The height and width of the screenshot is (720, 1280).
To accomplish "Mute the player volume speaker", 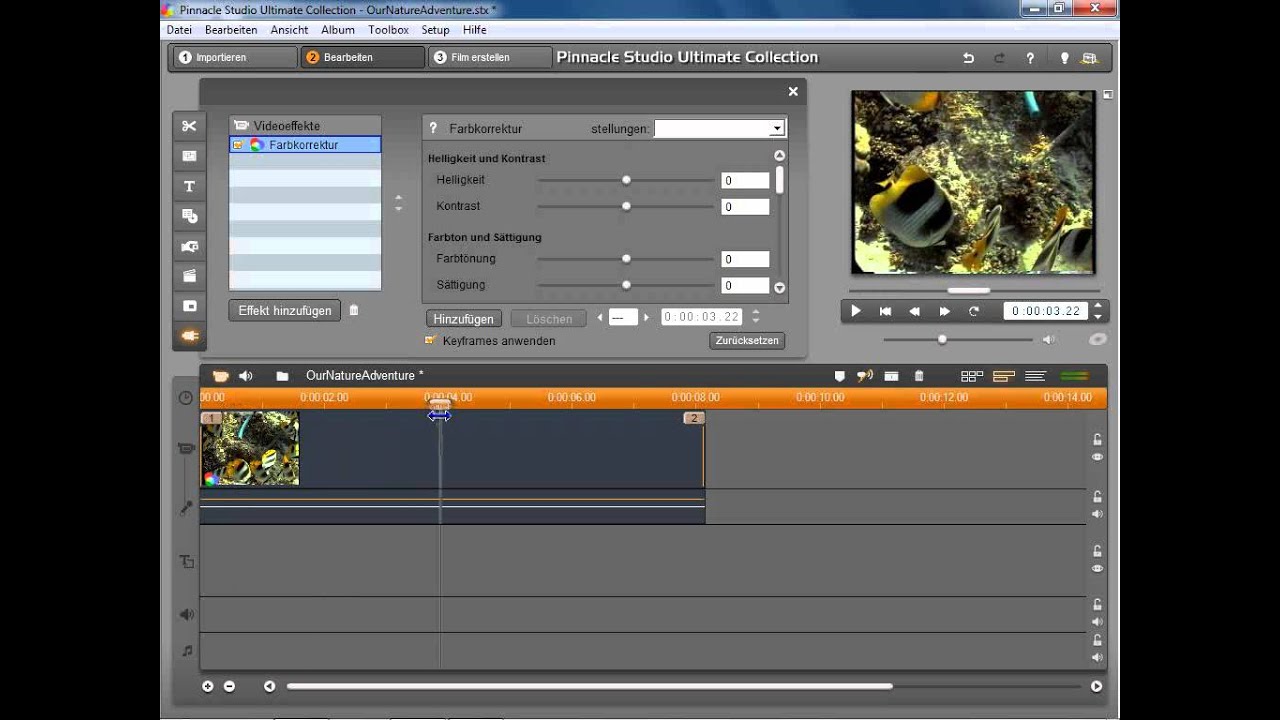I will 1048,340.
